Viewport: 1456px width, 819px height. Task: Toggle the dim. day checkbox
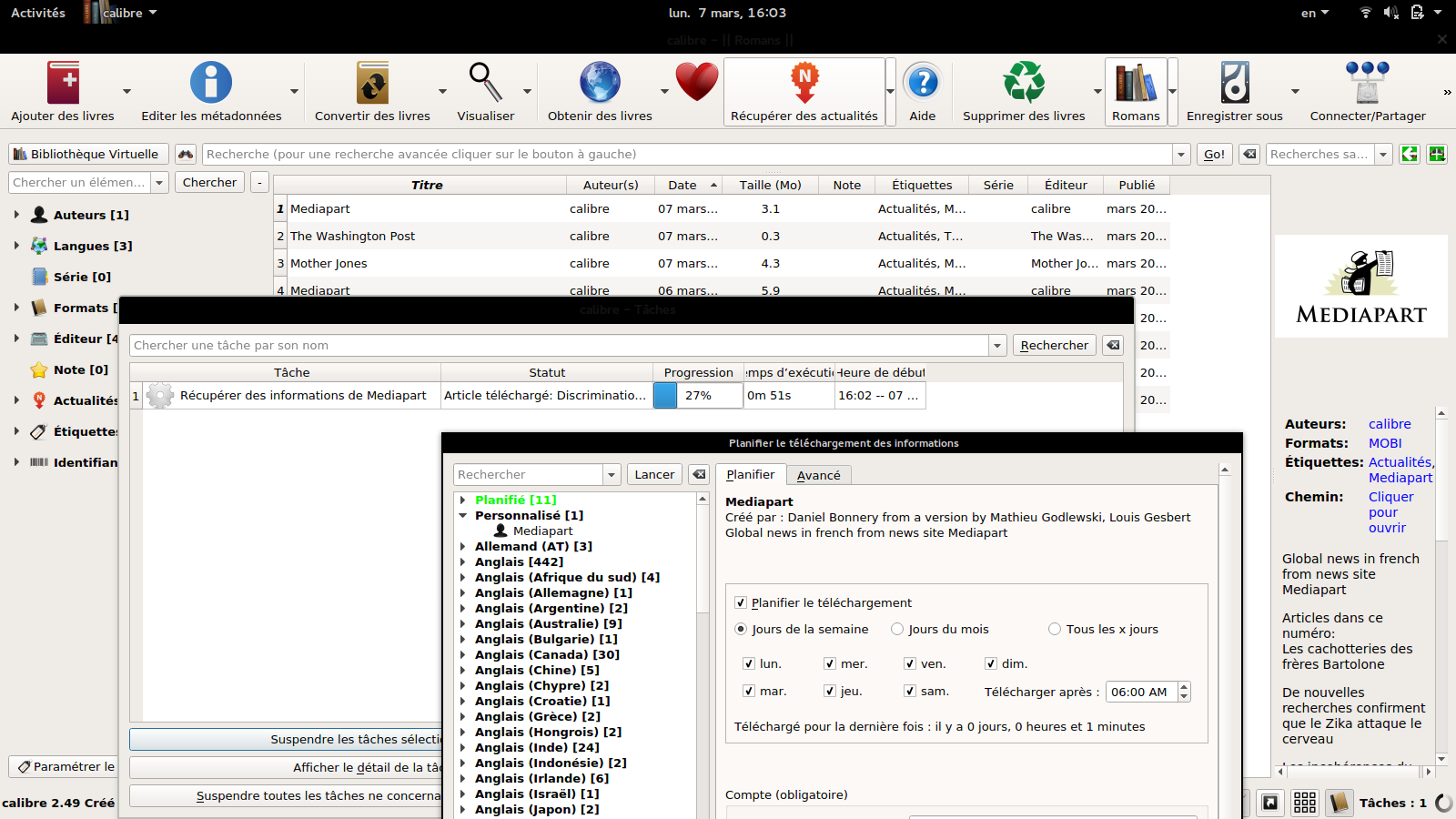(992, 664)
